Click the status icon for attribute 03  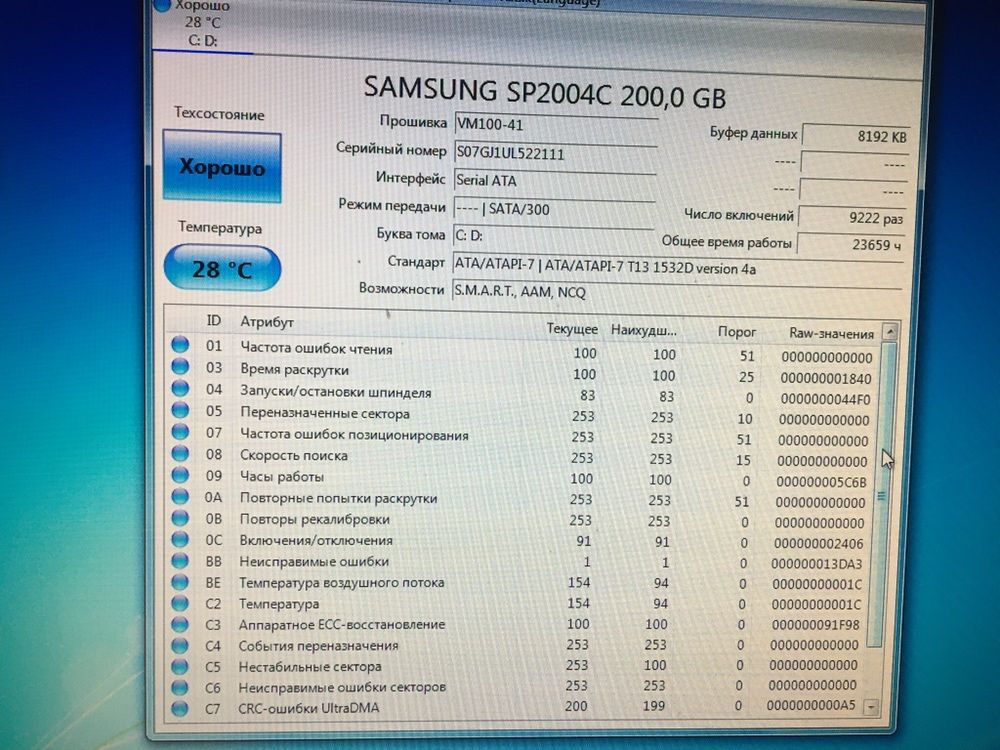180,366
